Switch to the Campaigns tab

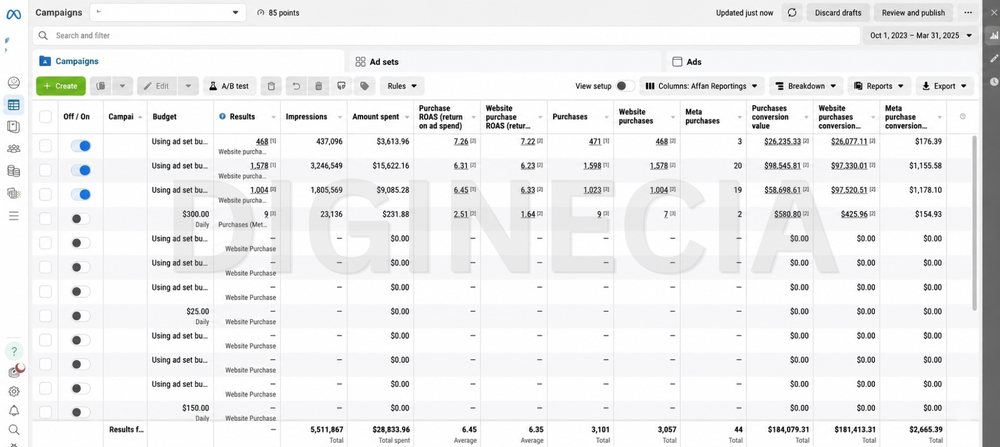(188, 61)
